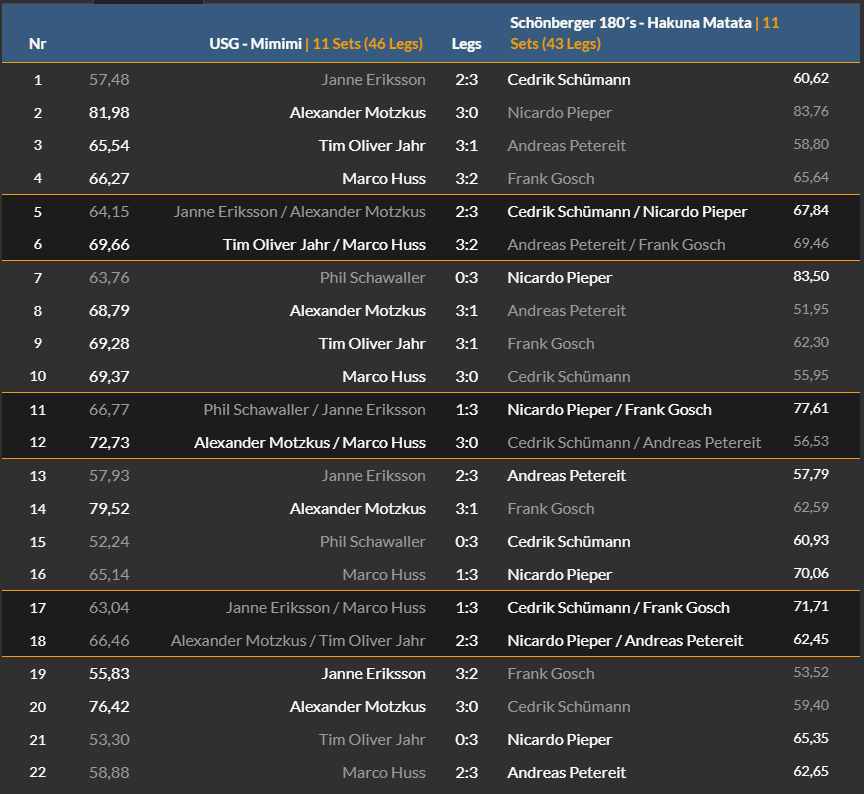The image size is (864, 794).
Task: Click the 55,95 average in match 10
Action: pos(811,375)
